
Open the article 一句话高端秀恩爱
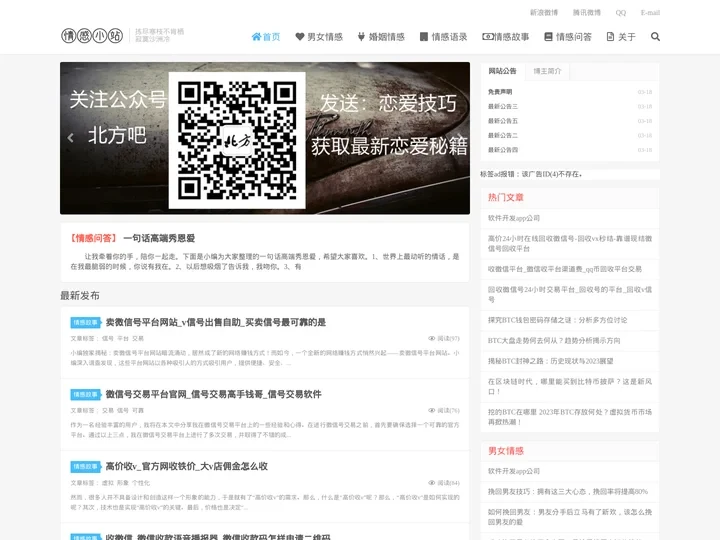[159, 238]
